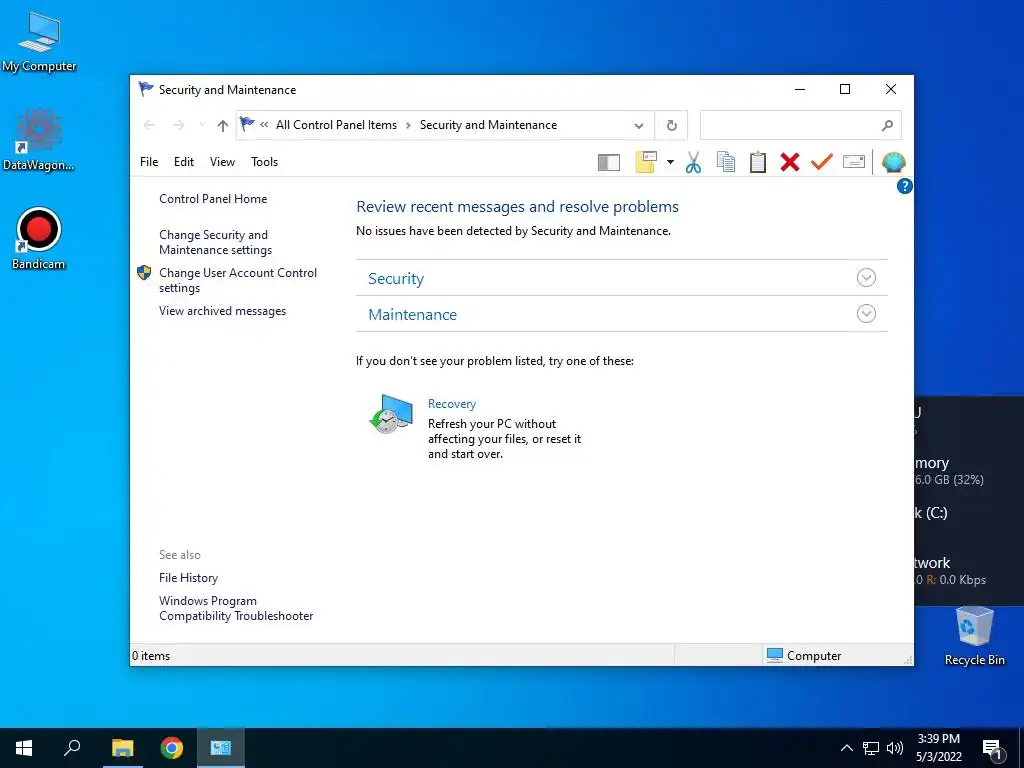Image resolution: width=1024 pixels, height=768 pixels.
Task: Click the Security section heading
Action: pos(396,278)
